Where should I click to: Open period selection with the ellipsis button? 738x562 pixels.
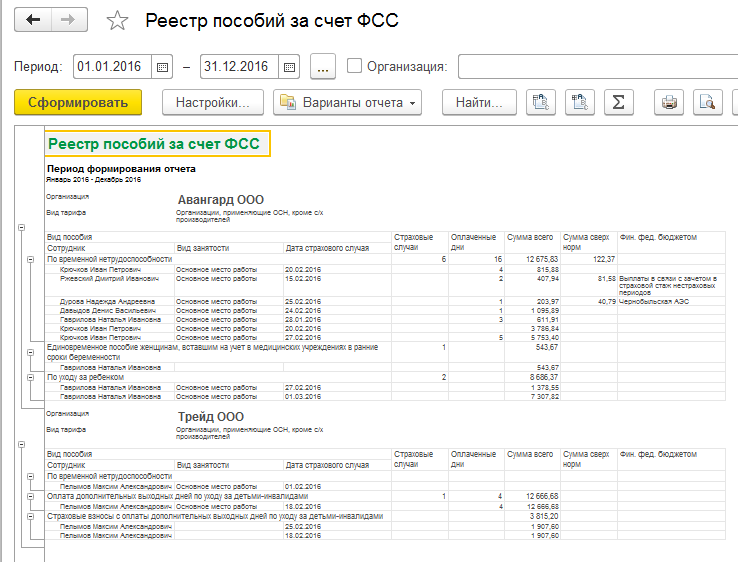pos(323,67)
